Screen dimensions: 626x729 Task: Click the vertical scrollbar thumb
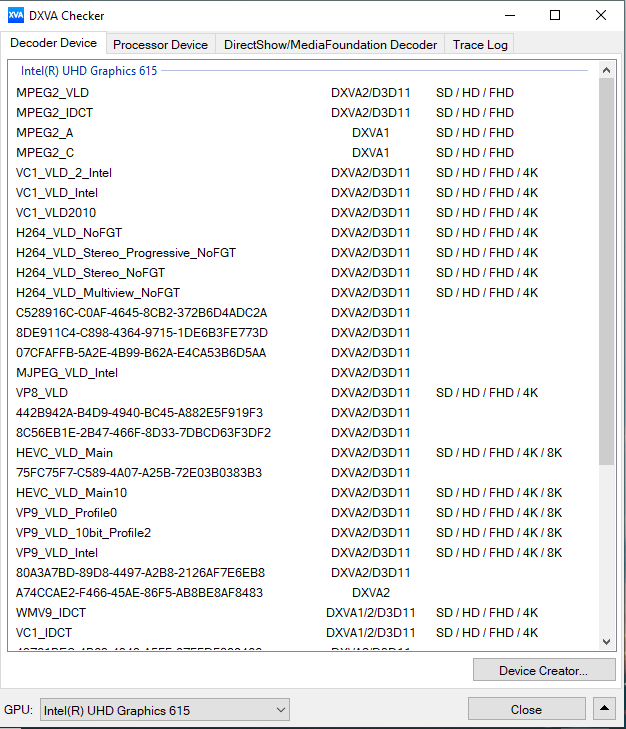[606, 272]
